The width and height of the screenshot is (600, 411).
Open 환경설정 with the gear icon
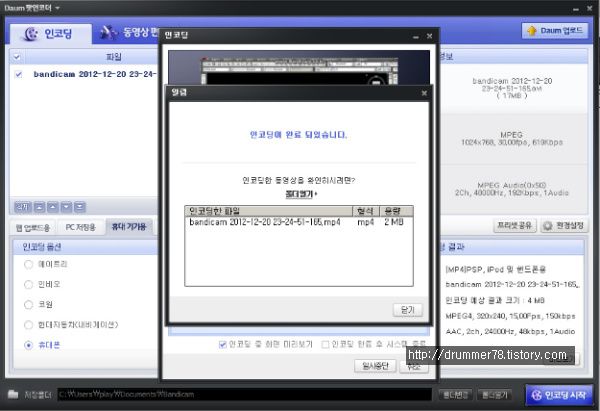(564, 226)
